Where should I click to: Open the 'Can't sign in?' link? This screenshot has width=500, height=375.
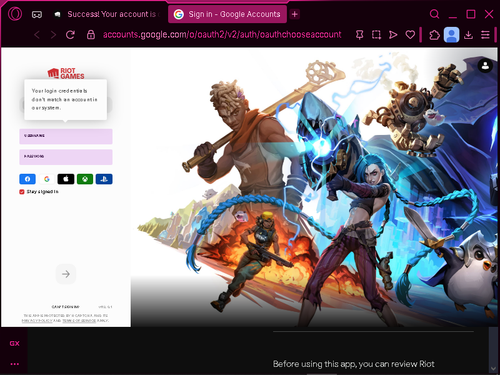pos(65,307)
